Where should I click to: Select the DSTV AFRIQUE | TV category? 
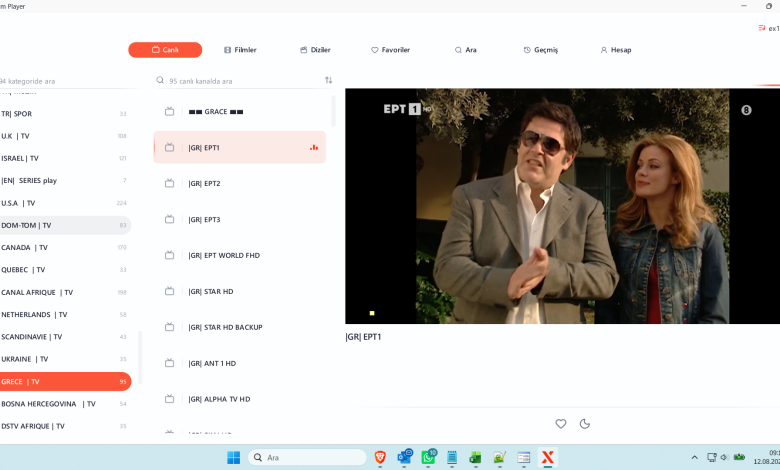(65, 426)
